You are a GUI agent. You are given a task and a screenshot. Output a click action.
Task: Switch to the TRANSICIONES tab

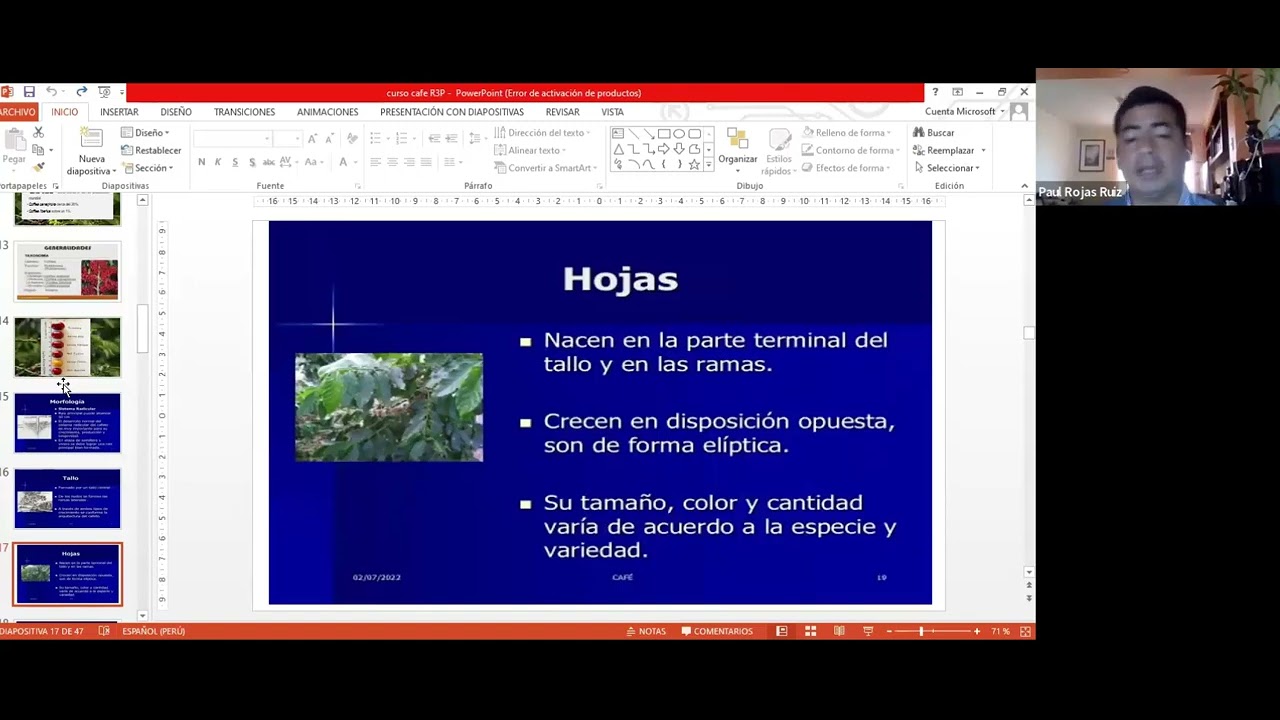[x=244, y=112]
